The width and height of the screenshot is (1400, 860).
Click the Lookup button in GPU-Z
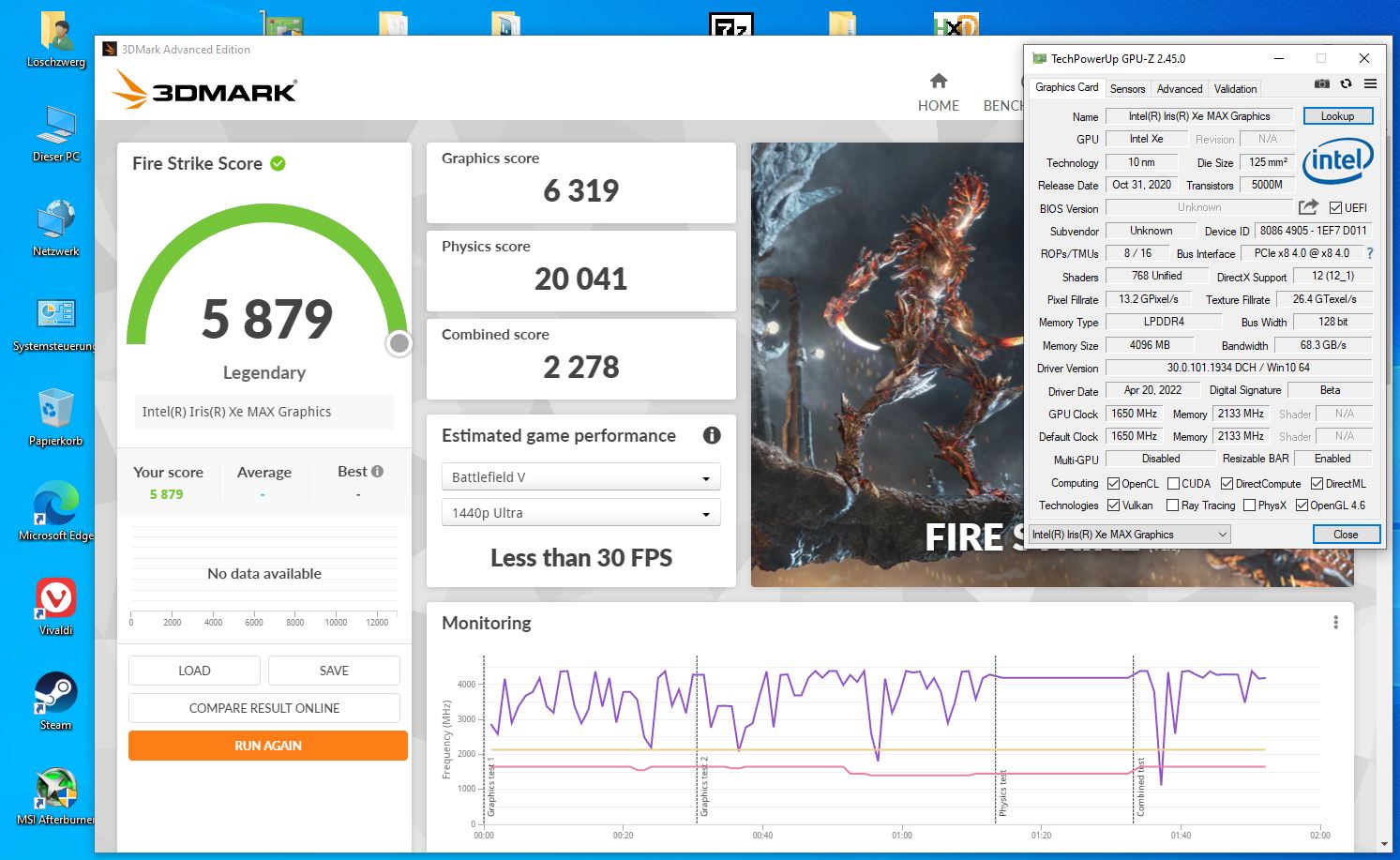[x=1337, y=116]
